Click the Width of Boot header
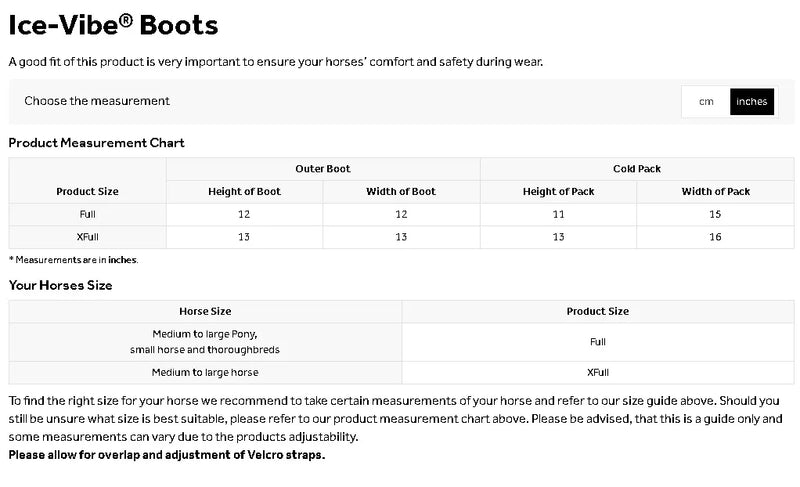This screenshot has height=487, width=800. [401, 191]
